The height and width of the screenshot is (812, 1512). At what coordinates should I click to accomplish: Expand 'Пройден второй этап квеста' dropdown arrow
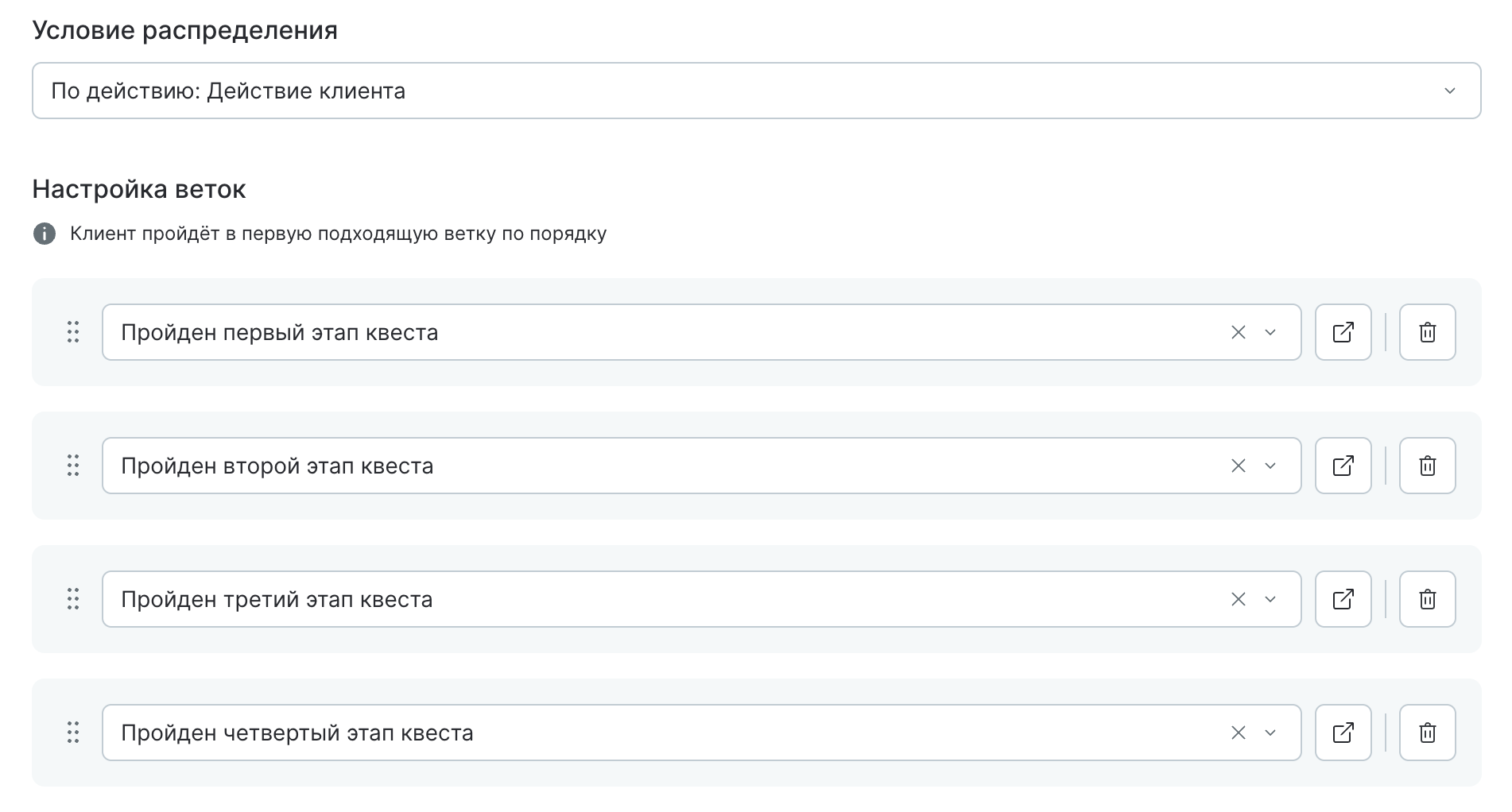pyautogui.click(x=1270, y=466)
